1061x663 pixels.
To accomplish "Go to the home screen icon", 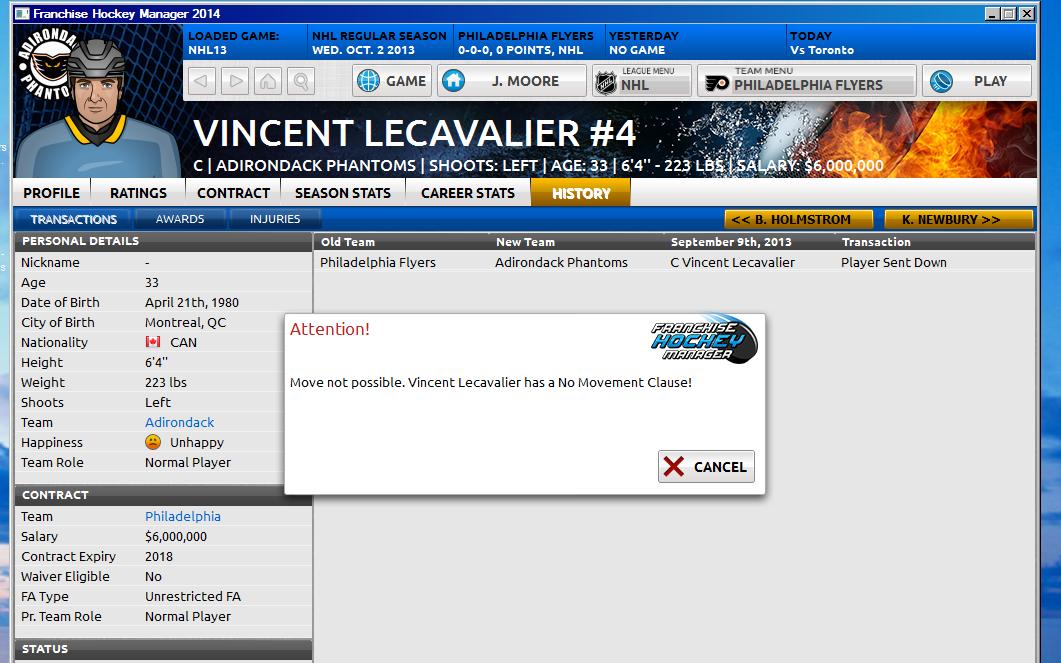I will (x=267, y=81).
